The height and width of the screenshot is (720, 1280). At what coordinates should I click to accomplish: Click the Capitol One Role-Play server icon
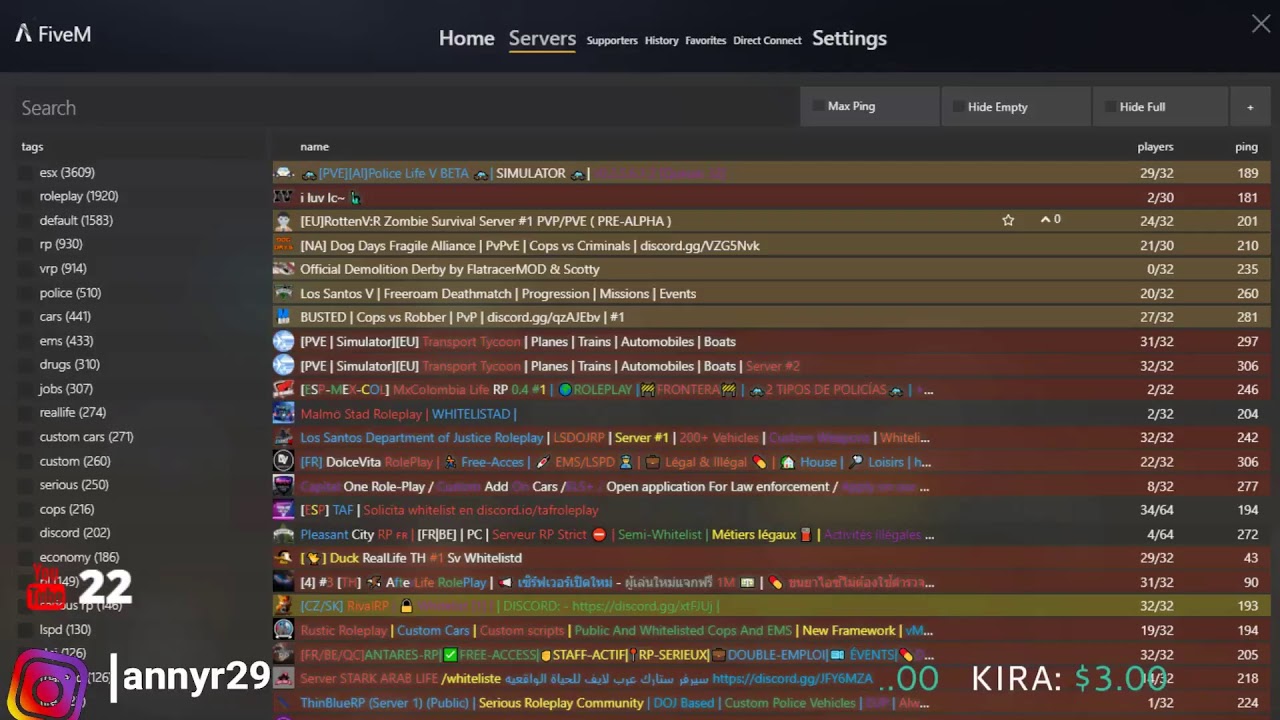[x=284, y=485]
